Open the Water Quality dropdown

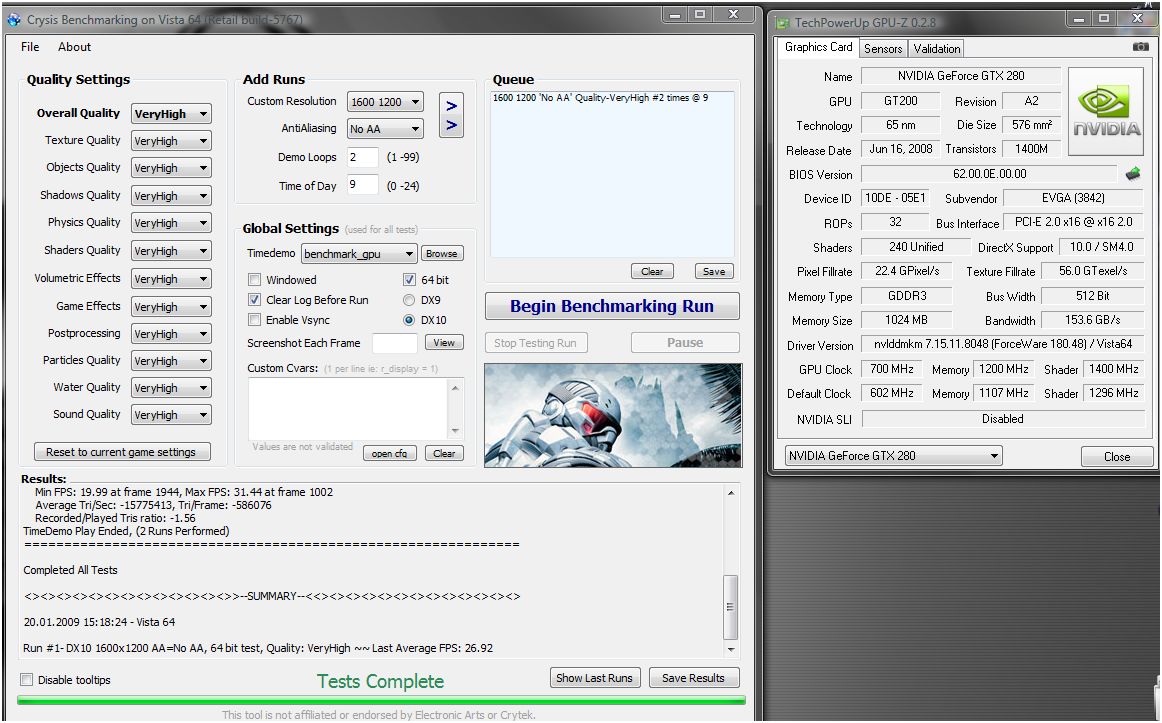(171, 387)
